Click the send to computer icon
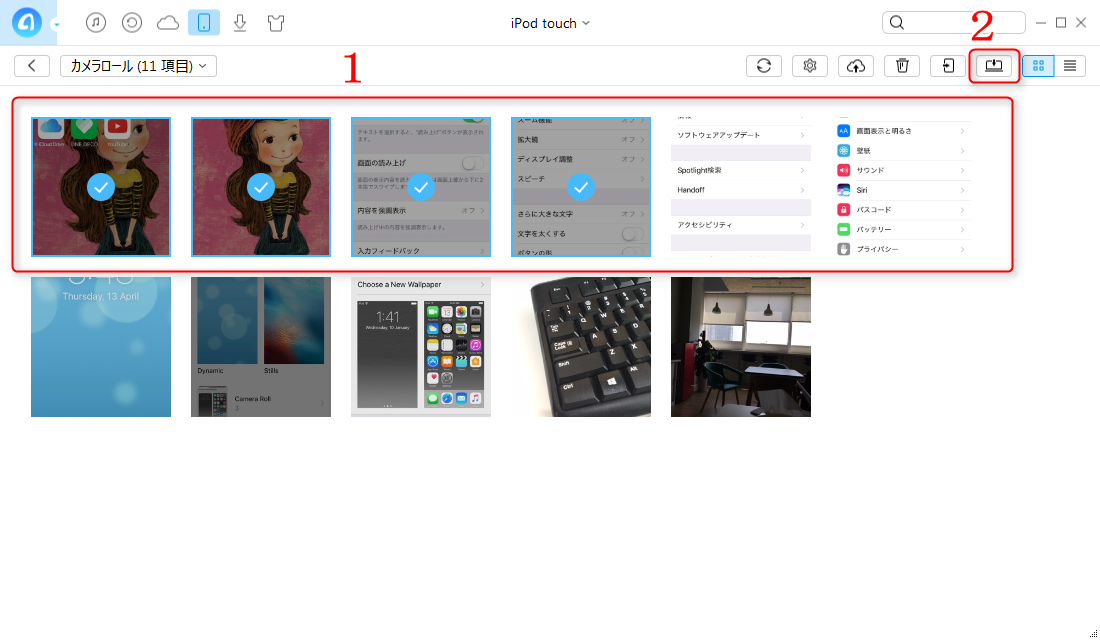The height and width of the screenshot is (640, 1100). (x=994, y=65)
